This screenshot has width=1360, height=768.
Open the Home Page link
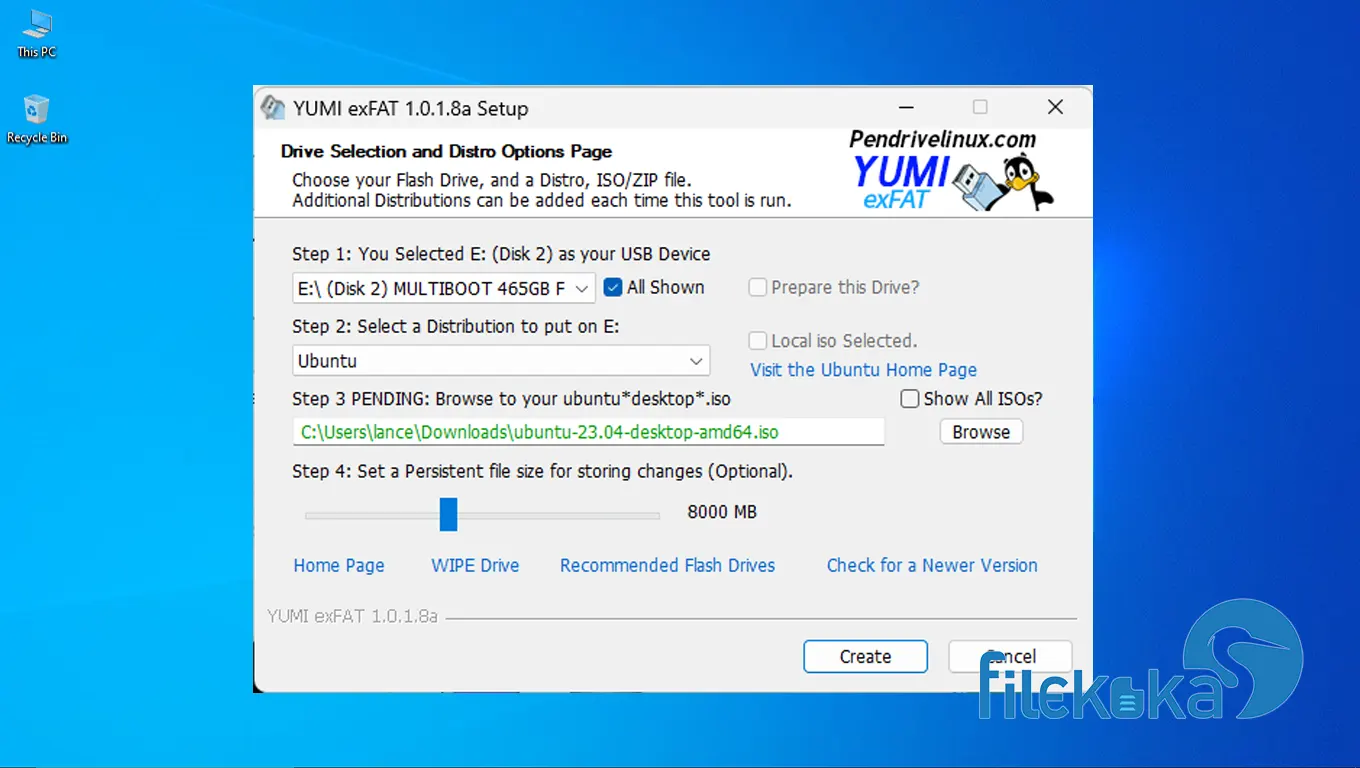tap(339, 566)
